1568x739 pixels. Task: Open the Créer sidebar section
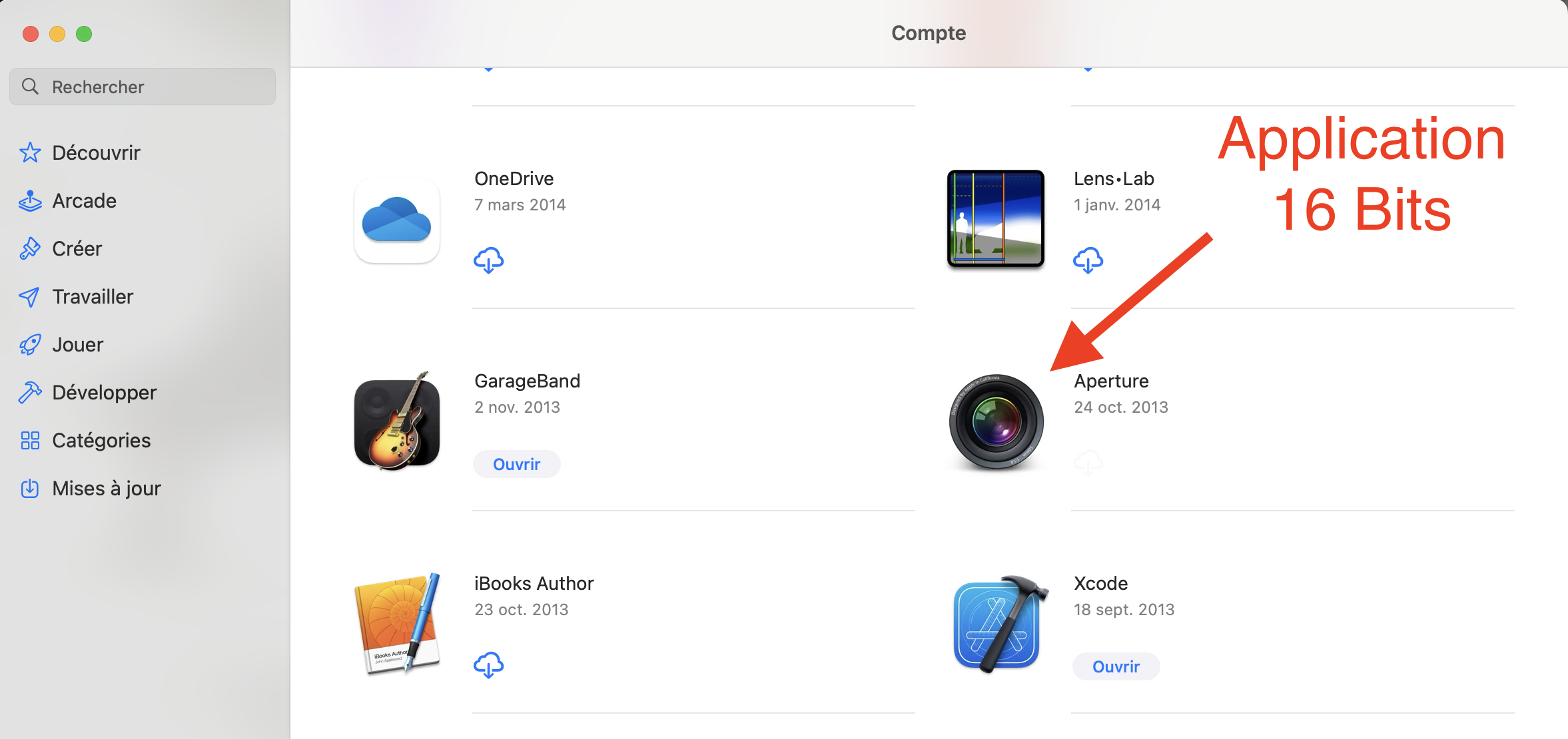point(77,248)
